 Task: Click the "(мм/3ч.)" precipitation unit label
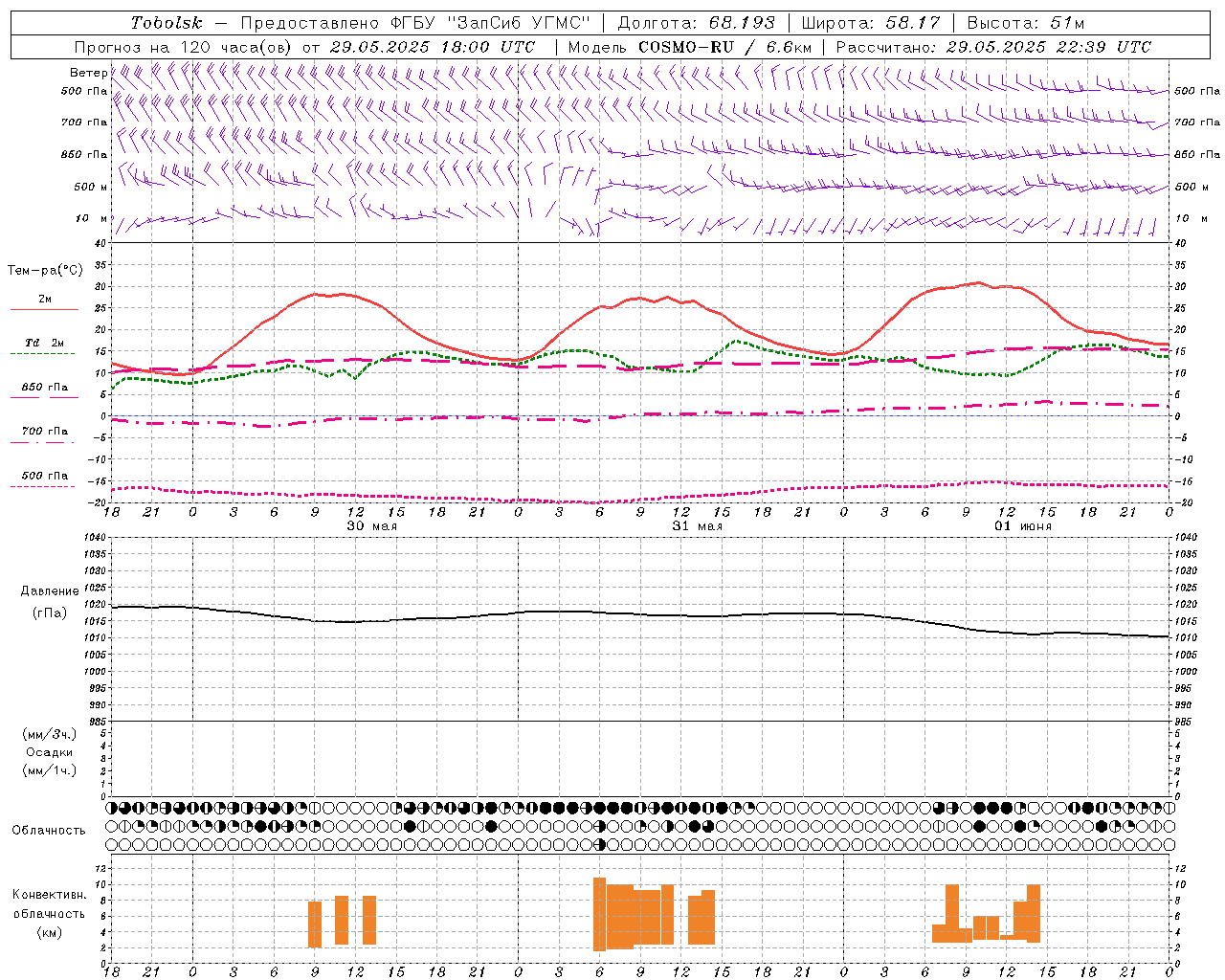pos(50,734)
